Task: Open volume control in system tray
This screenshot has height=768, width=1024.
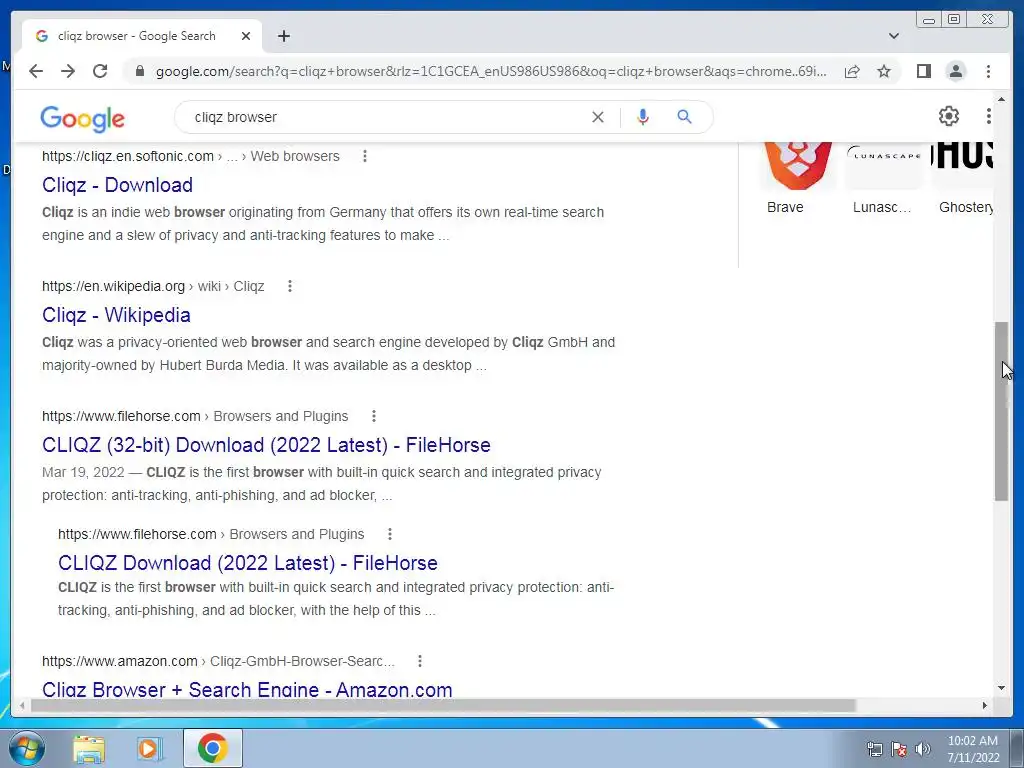Action: point(922,749)
